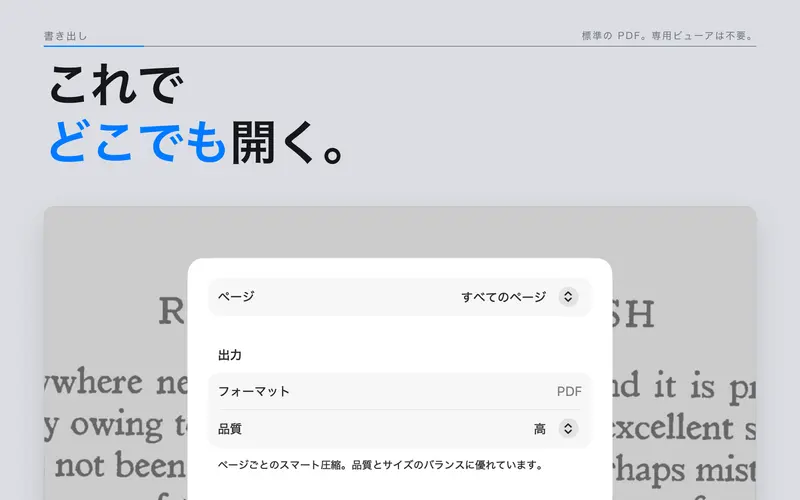800x500 pixels.
Task: Open the 品質 dropdown set to 高
Action: pyautogui.click(x=399, y=429)
